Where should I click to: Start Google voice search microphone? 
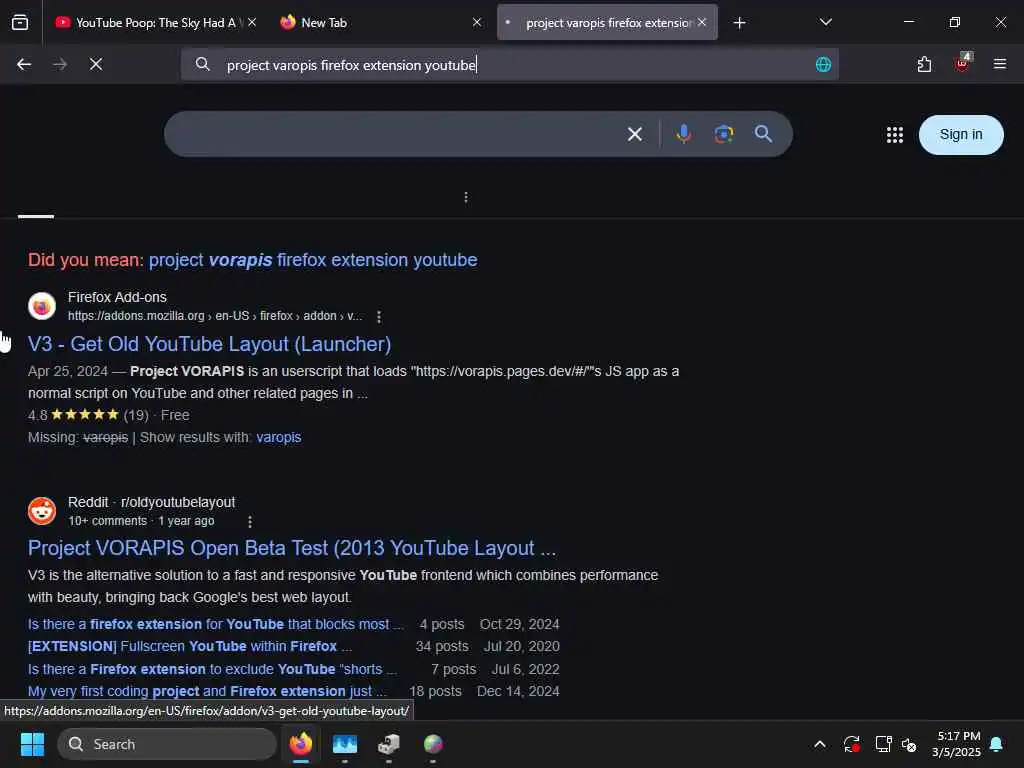tap(684, 134)
